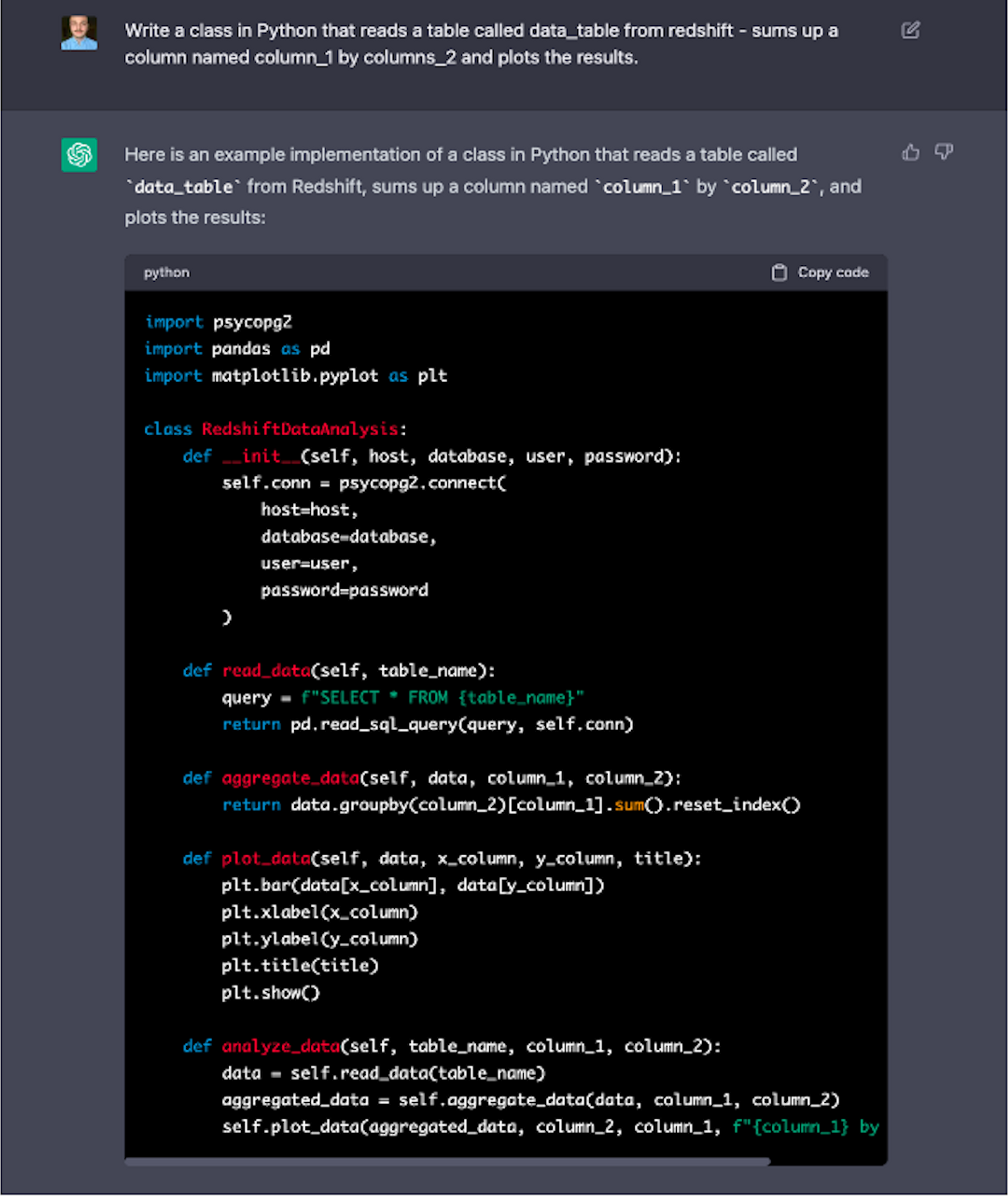This screenshot has width=1008, height=1198.
Task: Click the user prompt about redshift
Action: [x=481, y=44]
